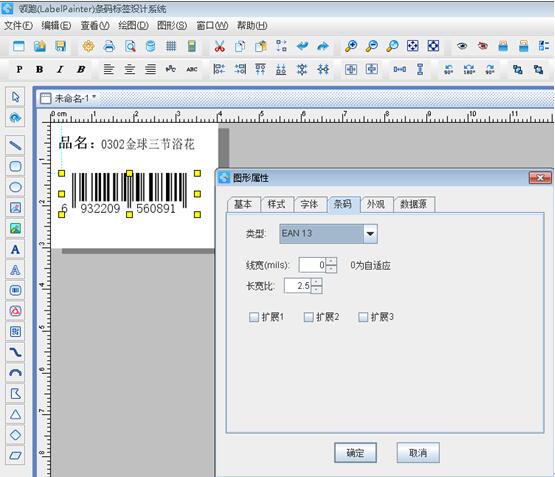Image resolution: width=555 pixels, height=477 pixels.
Task: Click the open file folder icon
Action: [x=40, y=46]
